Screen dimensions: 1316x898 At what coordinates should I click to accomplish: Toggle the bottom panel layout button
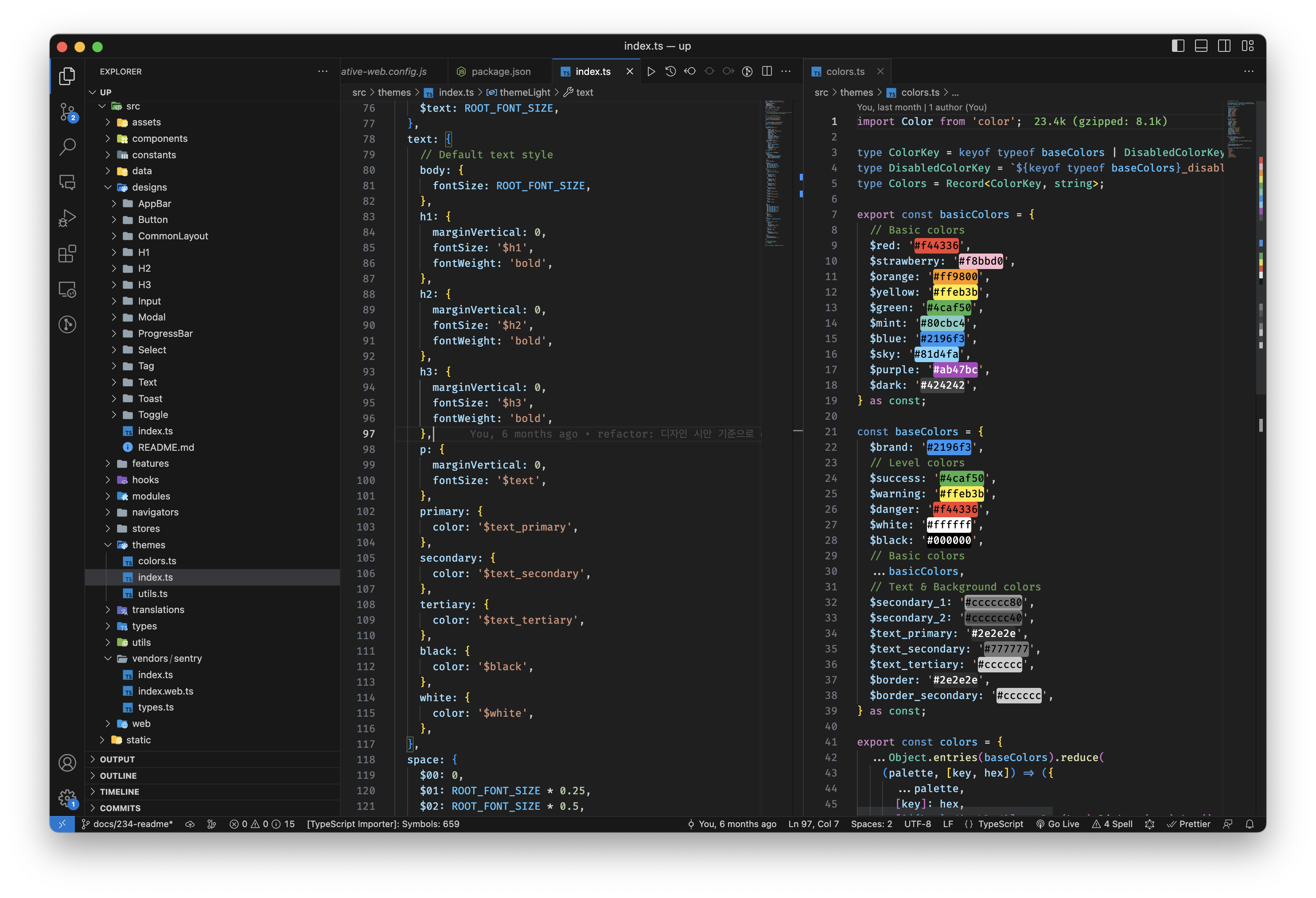[x=1201, y=46]
